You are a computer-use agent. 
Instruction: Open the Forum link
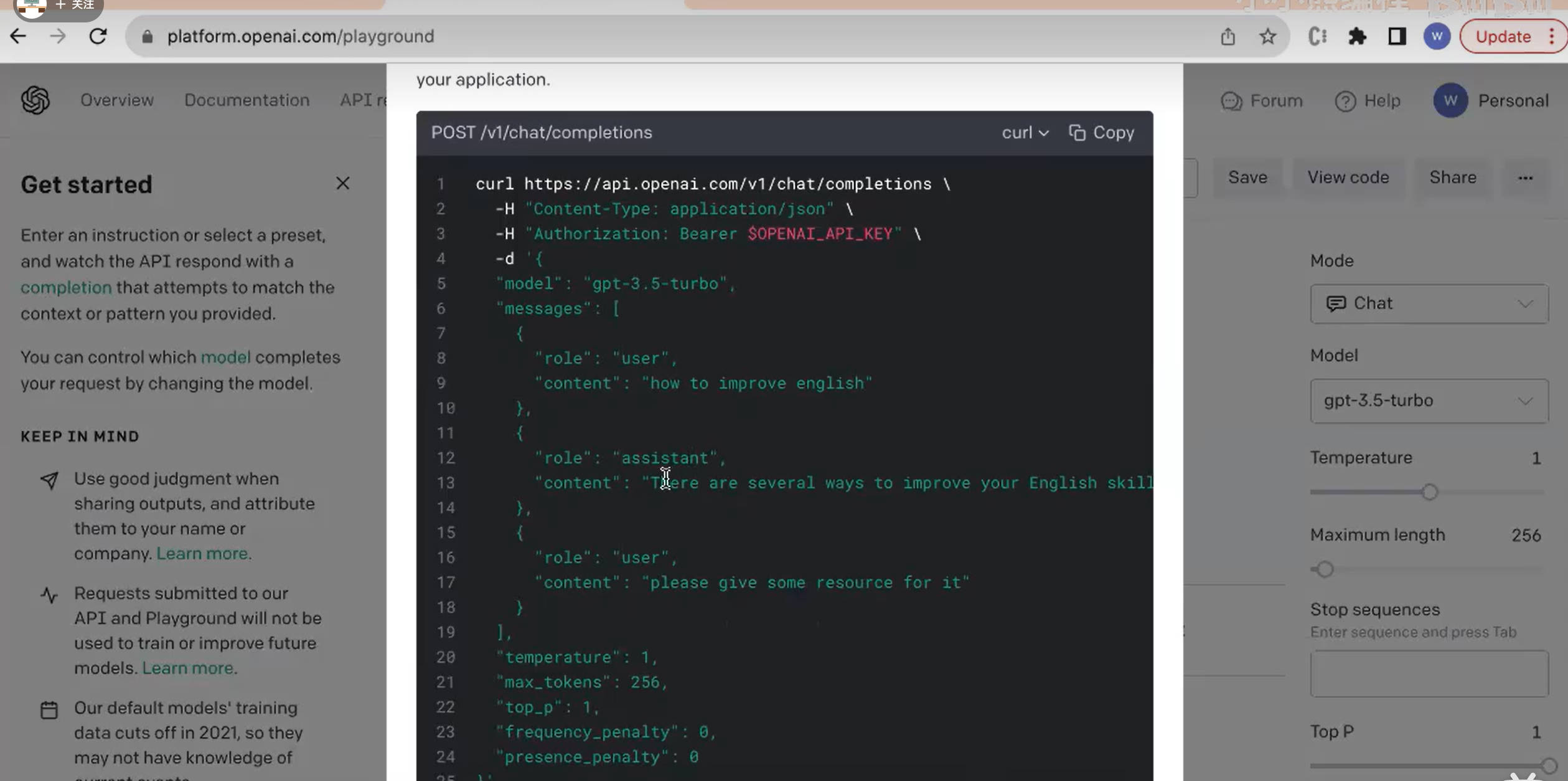[x=1262, y=101]
